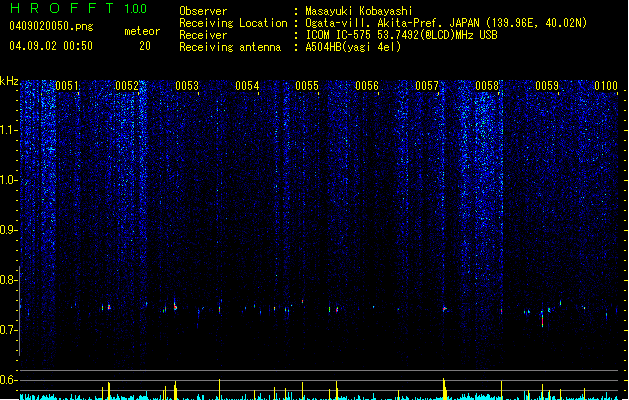
Task: Click the long red echo streak after 0059
Action: (542, 319)
